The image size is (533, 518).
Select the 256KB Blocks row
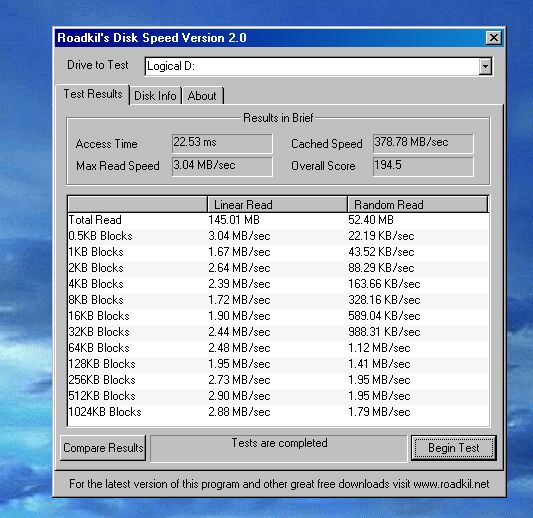(x=278, y=380)
